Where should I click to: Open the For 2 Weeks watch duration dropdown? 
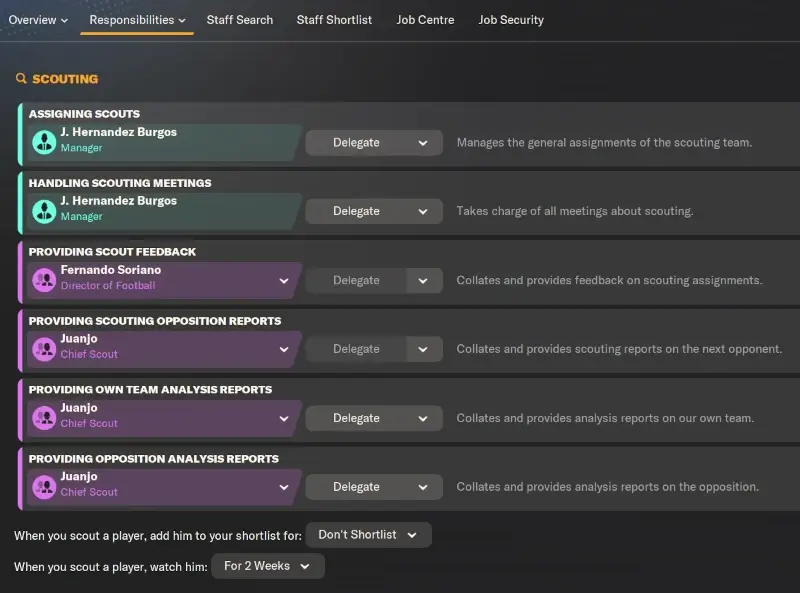coord(268,566)
